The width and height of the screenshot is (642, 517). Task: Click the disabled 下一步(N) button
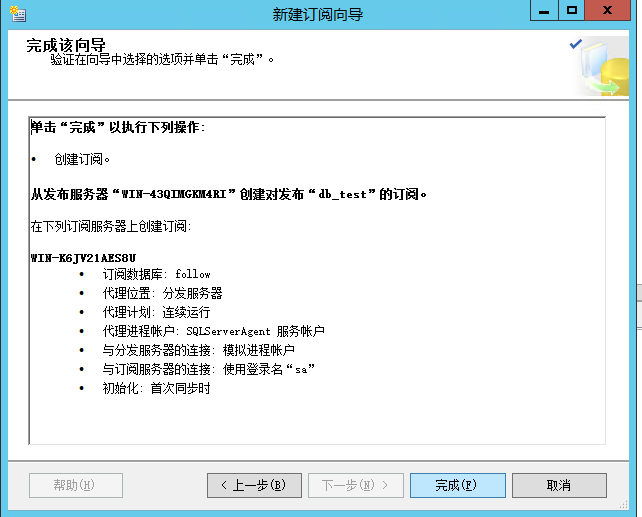click(356, 485)
